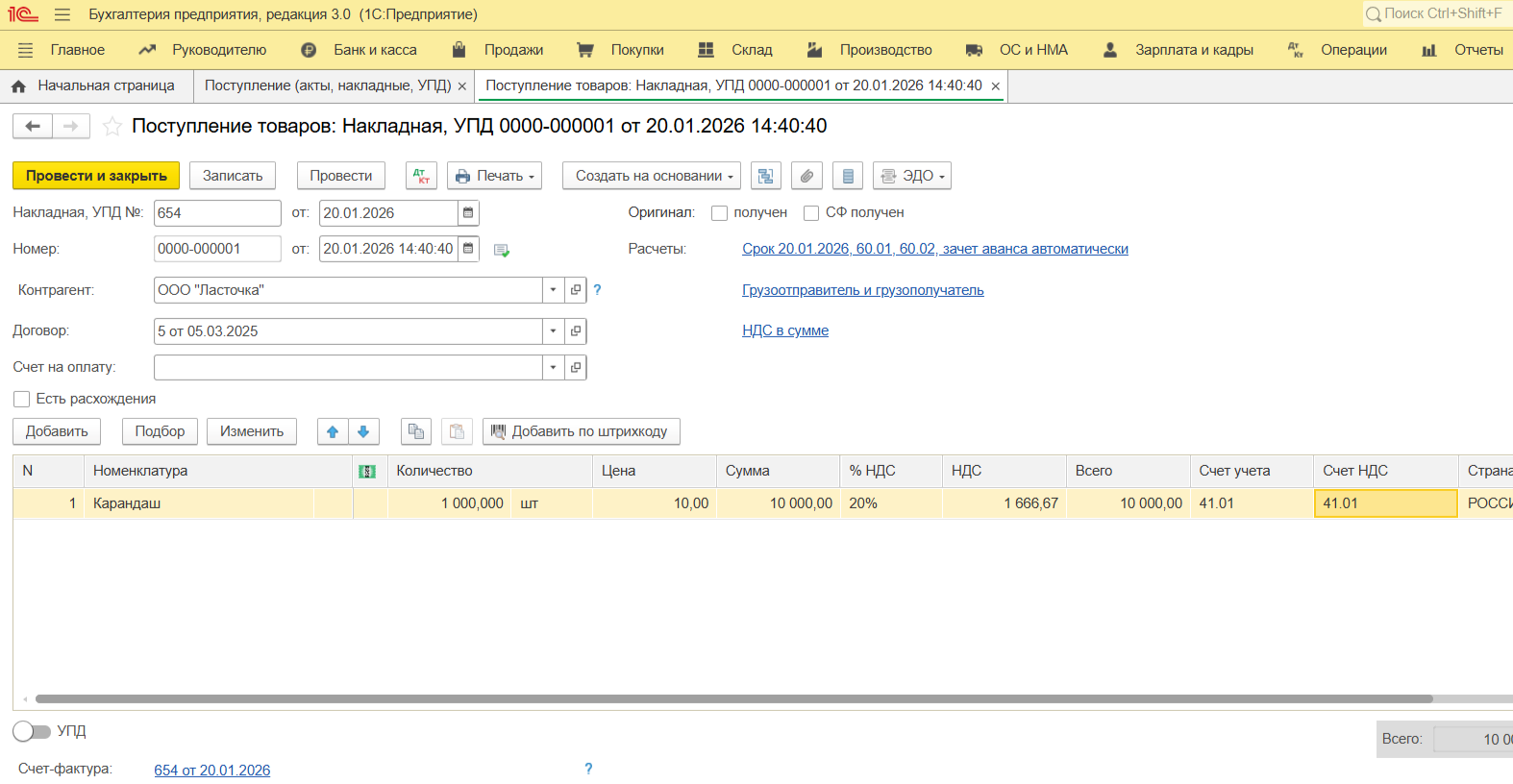
Task: Click the Дт/Кт postings icon in toolbar
Action: (x=421, y=176)
